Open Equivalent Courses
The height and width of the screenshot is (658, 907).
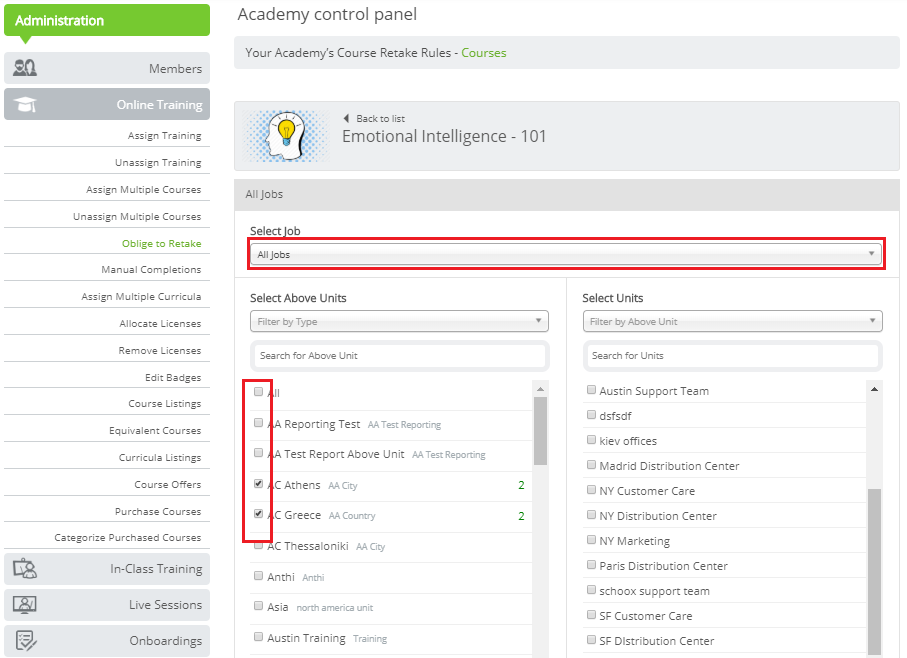coord(155,431)
